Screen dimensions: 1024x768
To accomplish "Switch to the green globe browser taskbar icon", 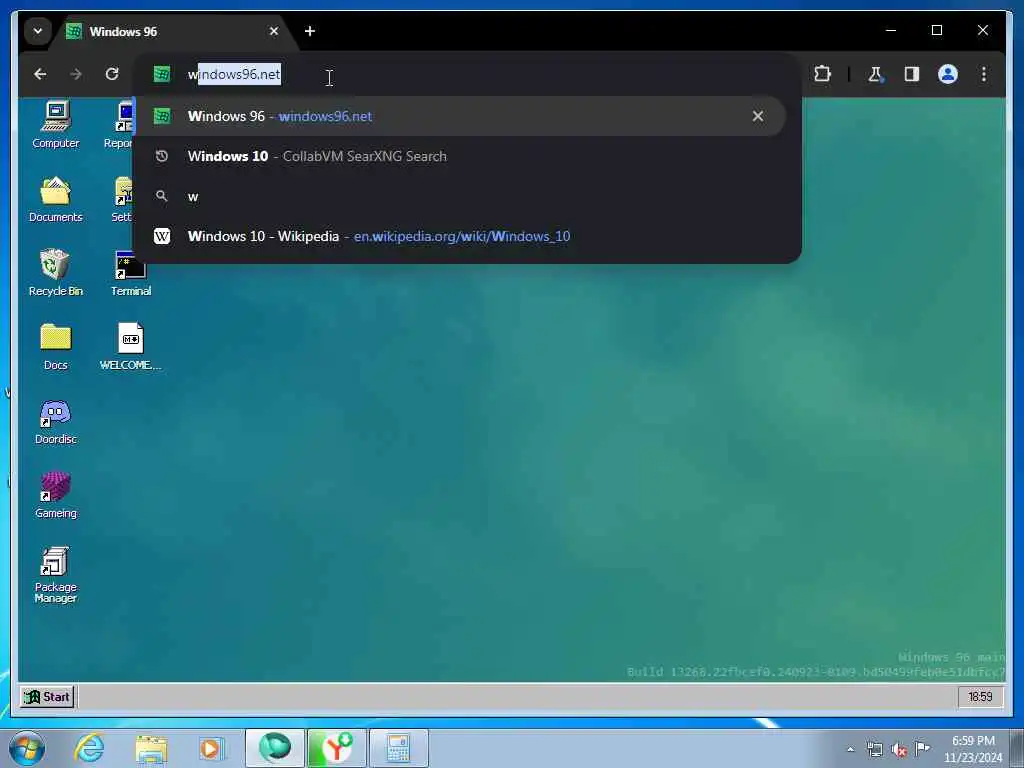I will [275, 748].
